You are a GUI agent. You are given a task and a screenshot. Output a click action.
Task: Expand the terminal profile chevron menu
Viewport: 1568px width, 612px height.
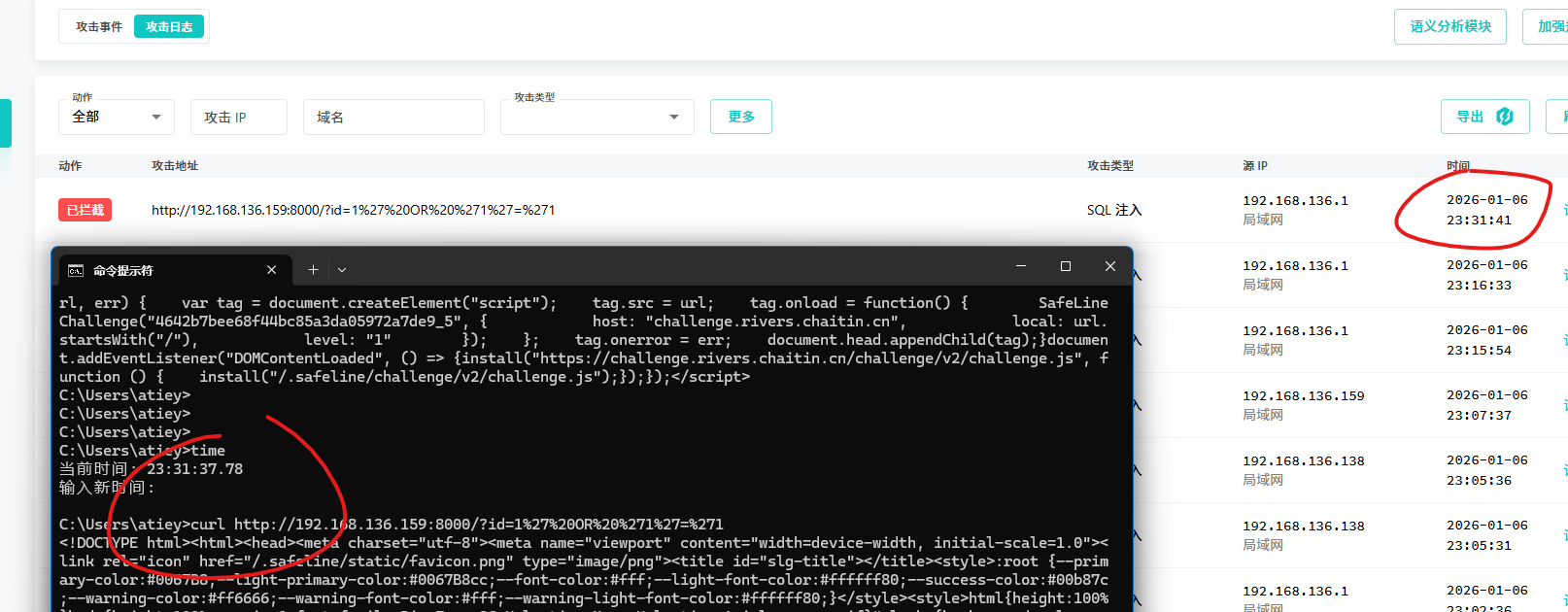tap(342, 270)
